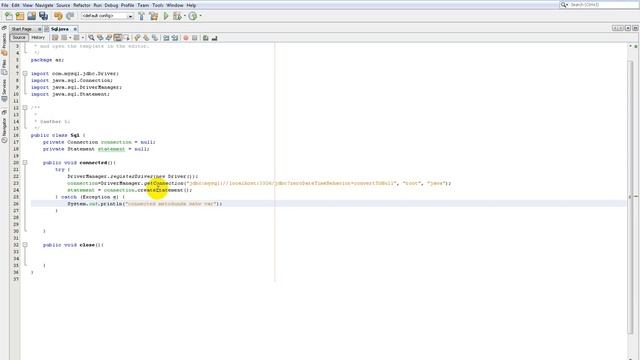This screenshot has height=360, width=640.
Task: Build the project with the hammer icon
Action: pos(141,16)
